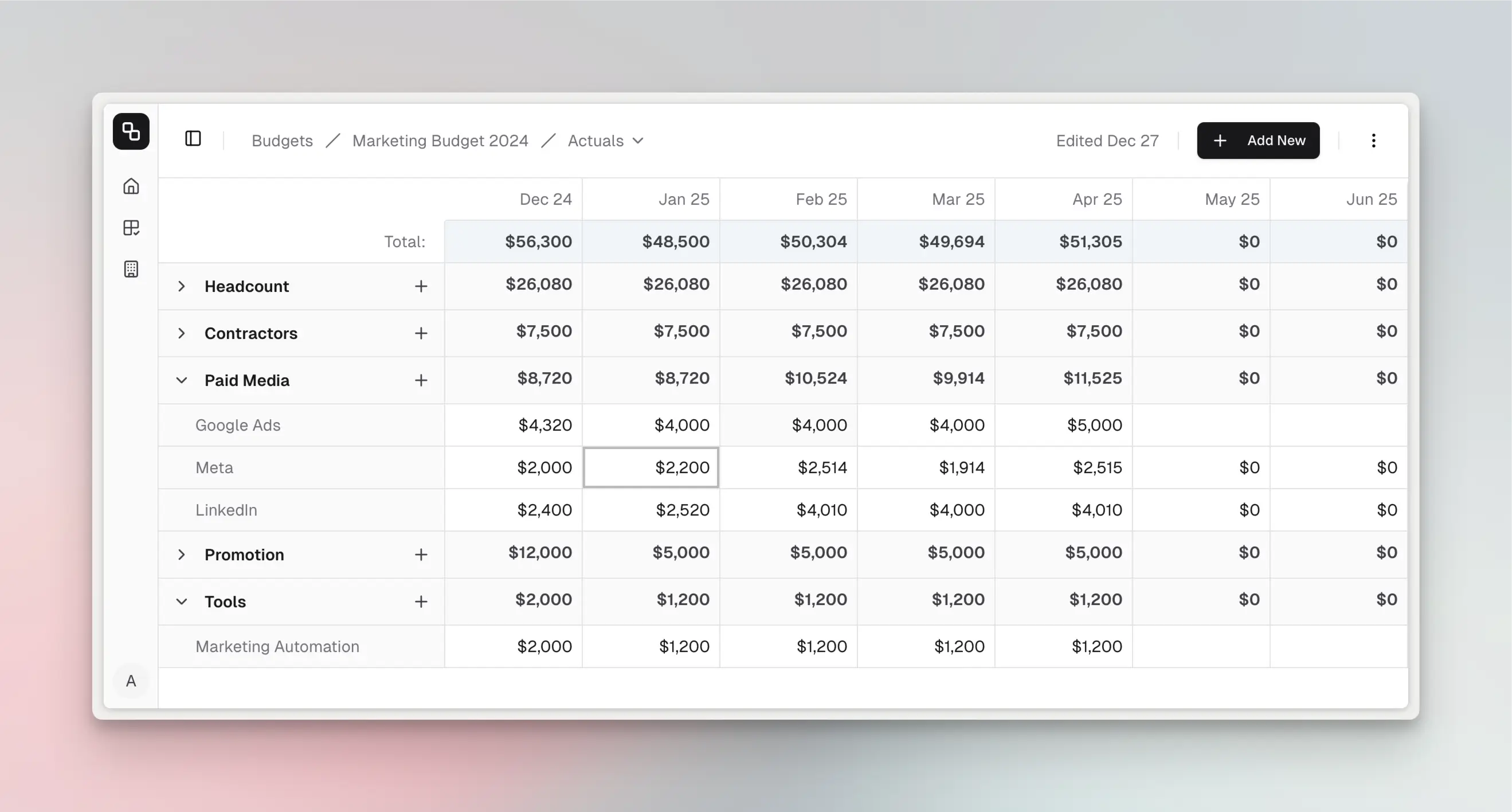The height and width of the screenshot is (812, 1512).
Task: Go to Budgets via breadcrumb
Action: [282, 140]
